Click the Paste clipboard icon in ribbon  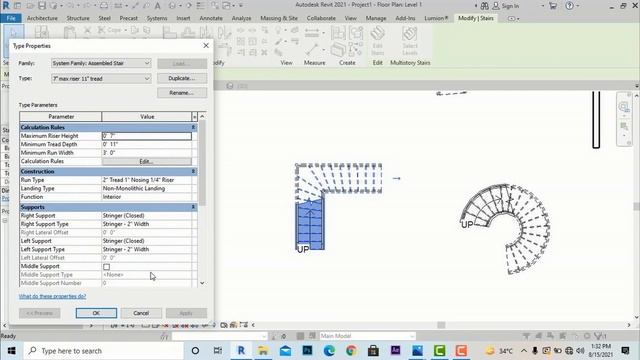pyautogui.click(x=69, y=32)
